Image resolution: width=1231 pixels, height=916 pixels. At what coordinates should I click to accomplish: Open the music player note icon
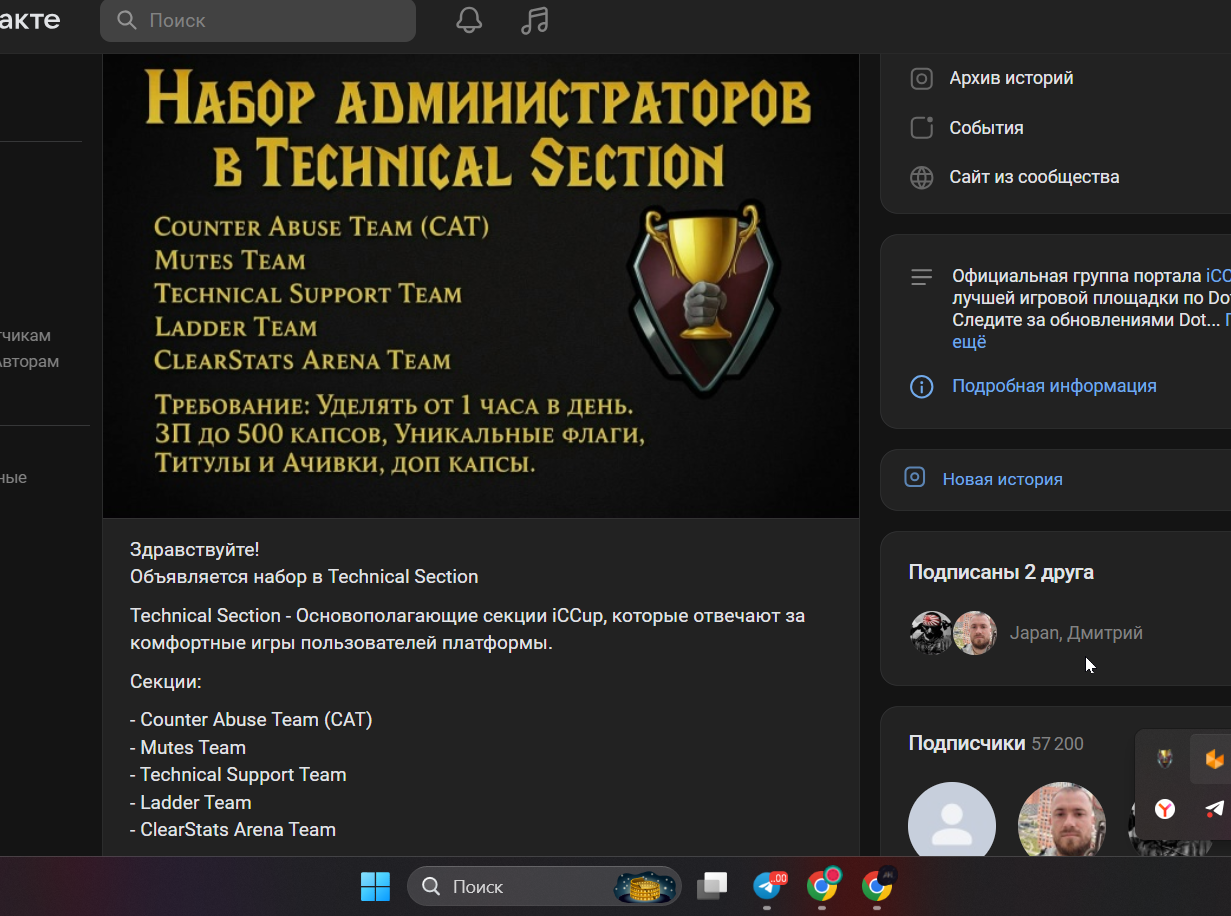point(535,20)
